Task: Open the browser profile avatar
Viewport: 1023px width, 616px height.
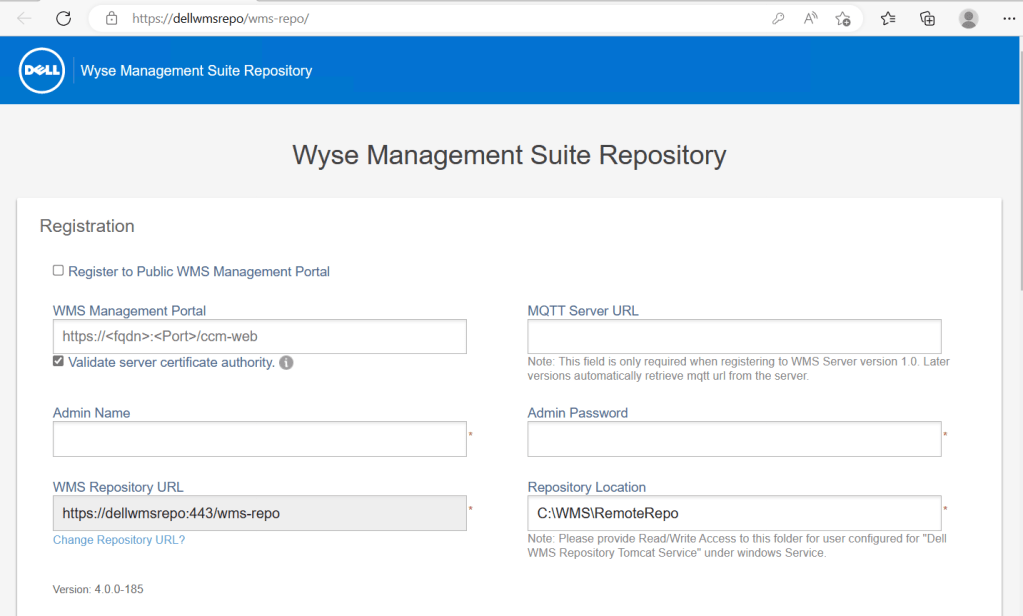Action: pyautogui.click(x=968, y=18)
